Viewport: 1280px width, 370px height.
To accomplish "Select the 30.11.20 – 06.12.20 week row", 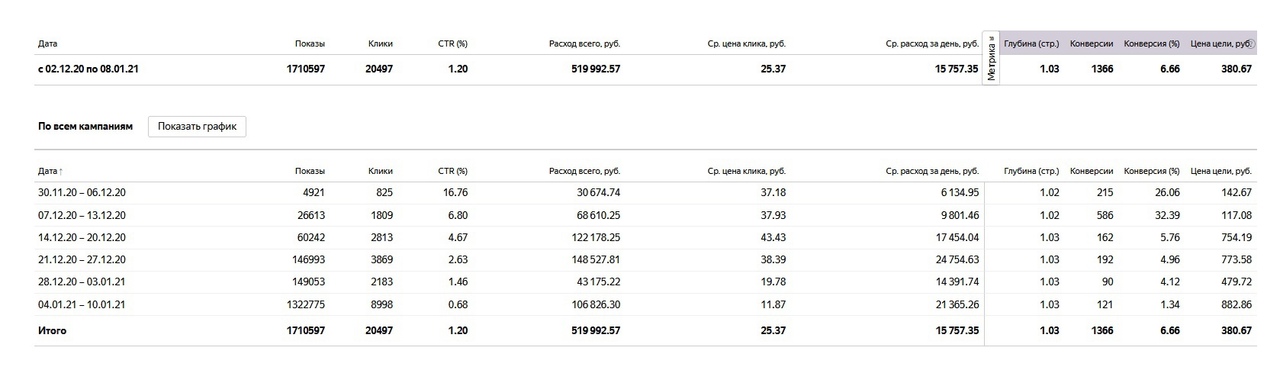I will (645, 193).
